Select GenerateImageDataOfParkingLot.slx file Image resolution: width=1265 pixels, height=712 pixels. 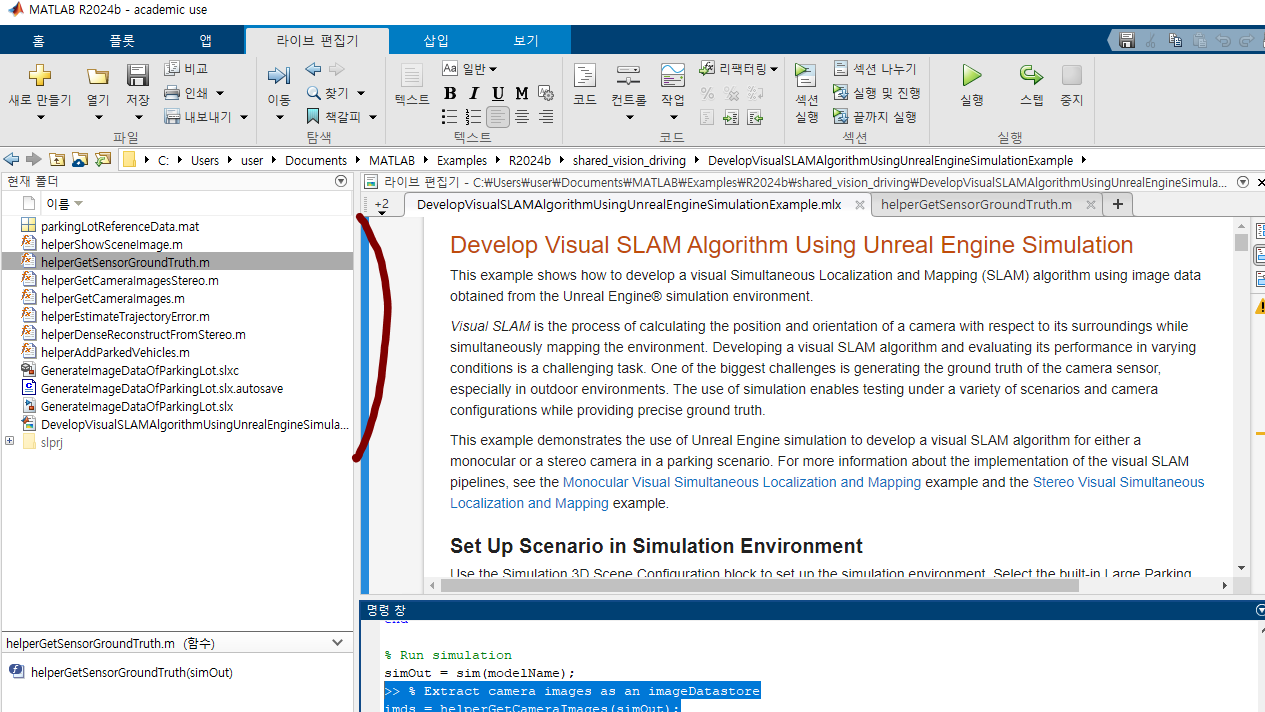click(x=137, y=407)
